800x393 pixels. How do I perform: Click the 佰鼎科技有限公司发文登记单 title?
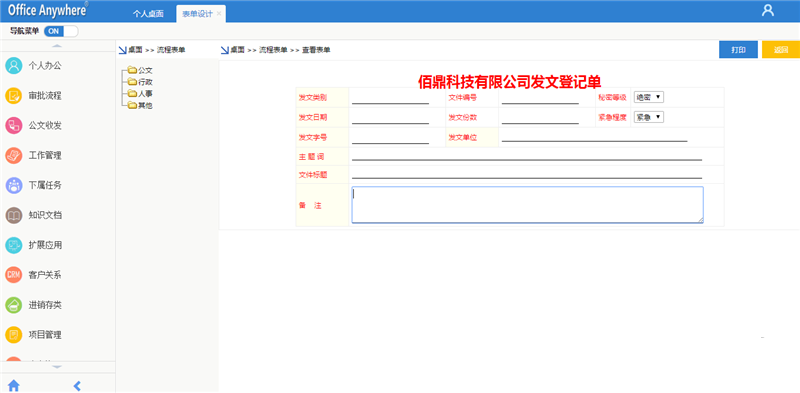[x=510, y=81]
